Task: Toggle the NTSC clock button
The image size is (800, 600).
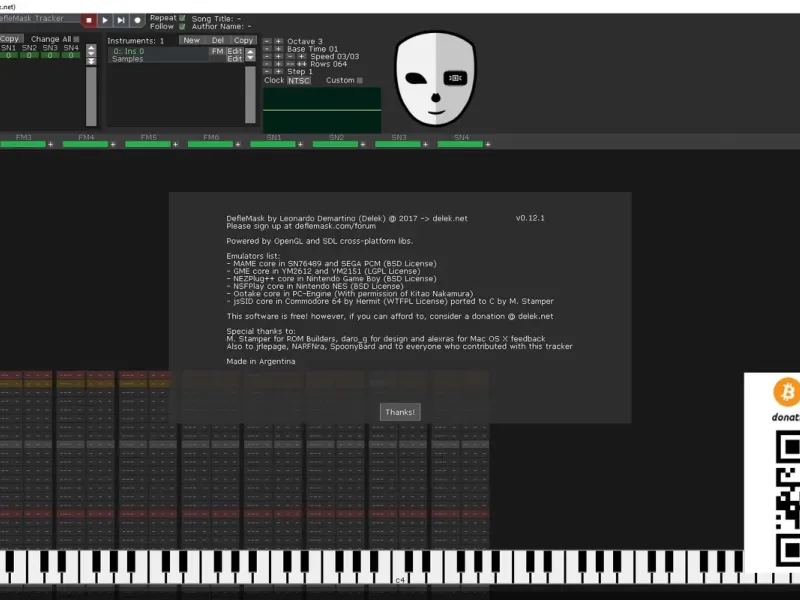Action: [299, 81]
